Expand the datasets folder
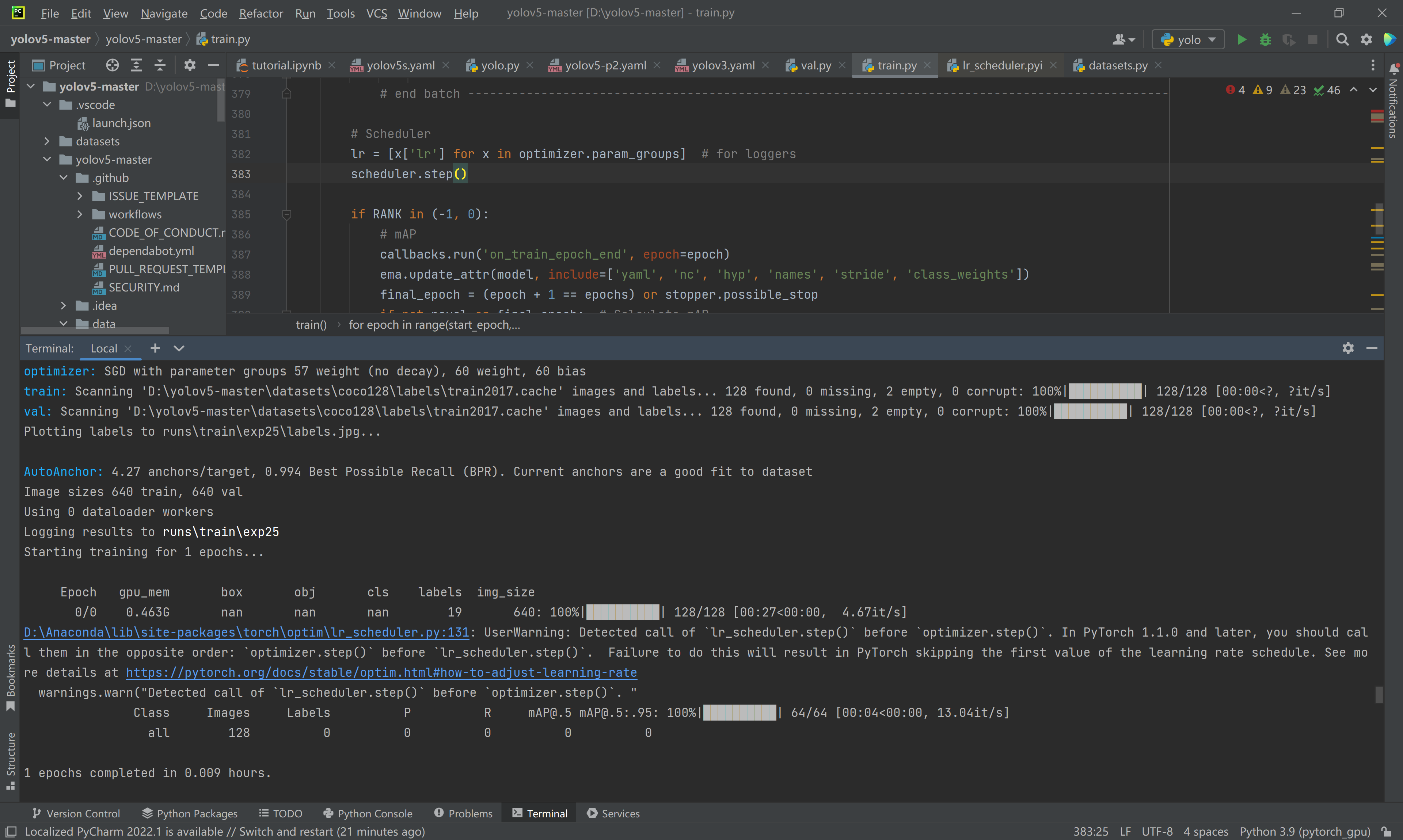The image size is (1403, 840). 47,141
